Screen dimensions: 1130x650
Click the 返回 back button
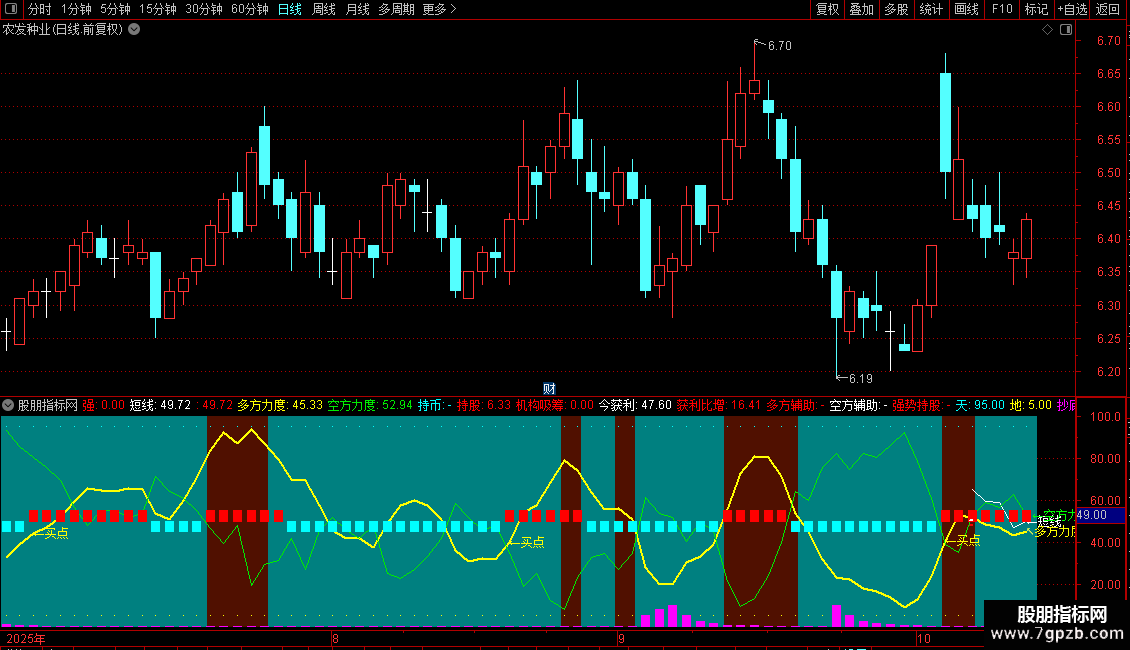tap(1108, 9)
